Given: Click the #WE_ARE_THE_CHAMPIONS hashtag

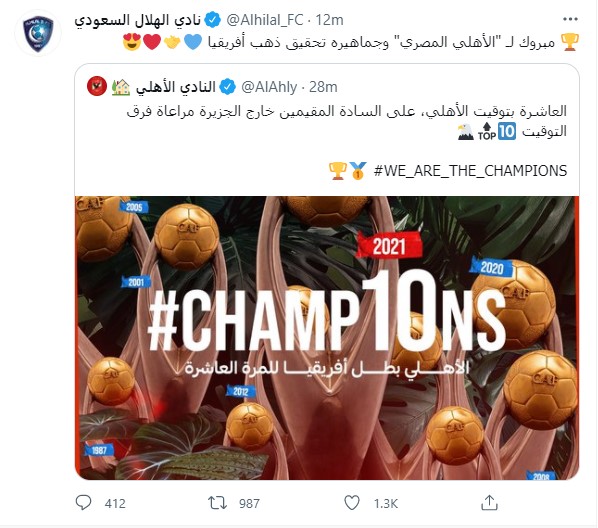Looking at the screenshot, I should pos(470,171).
